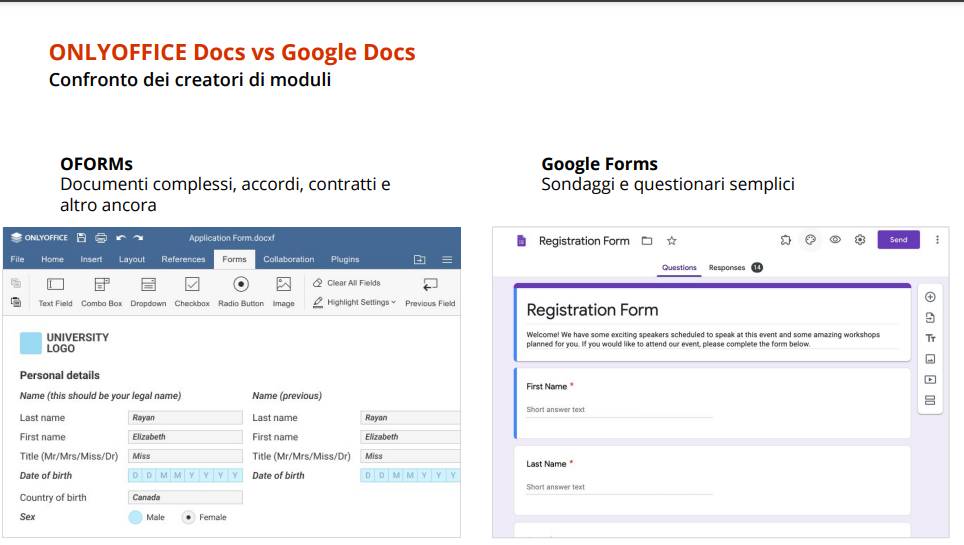Click the left Last name field 'Rayan'
This screenshot has height=545, width=964.
point(185,418)
